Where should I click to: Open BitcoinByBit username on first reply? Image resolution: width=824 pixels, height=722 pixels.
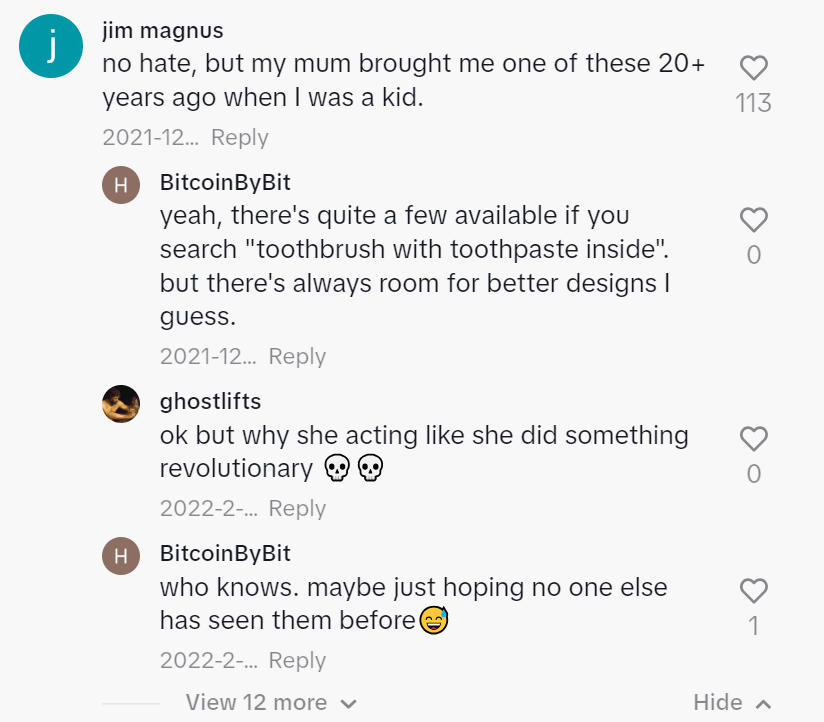point(225,182)
